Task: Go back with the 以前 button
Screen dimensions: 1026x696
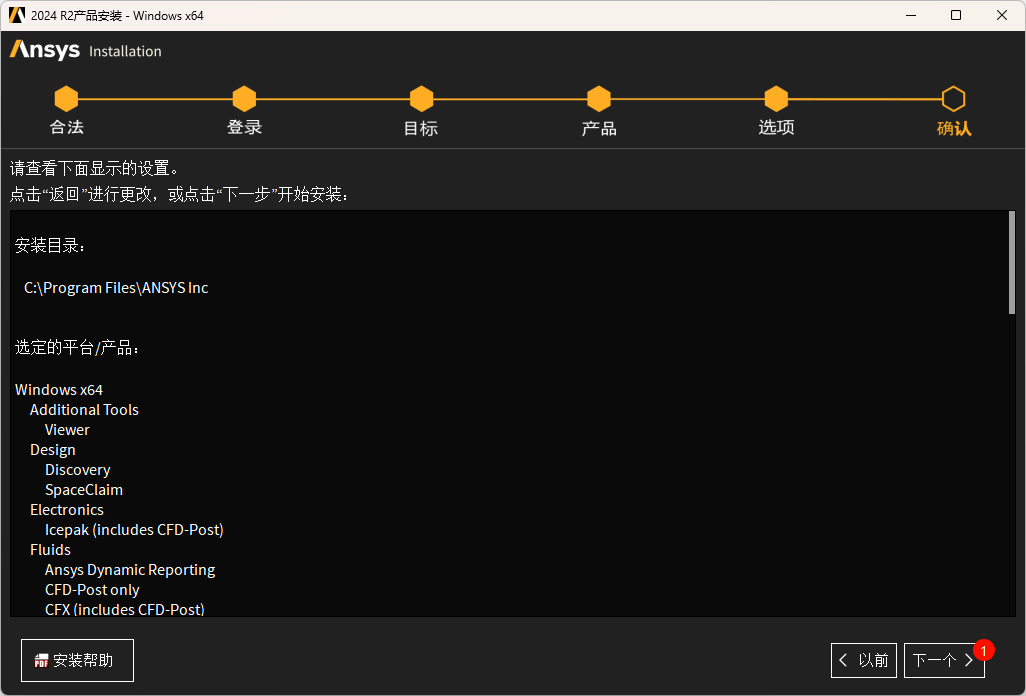Action: coord(864,661)
